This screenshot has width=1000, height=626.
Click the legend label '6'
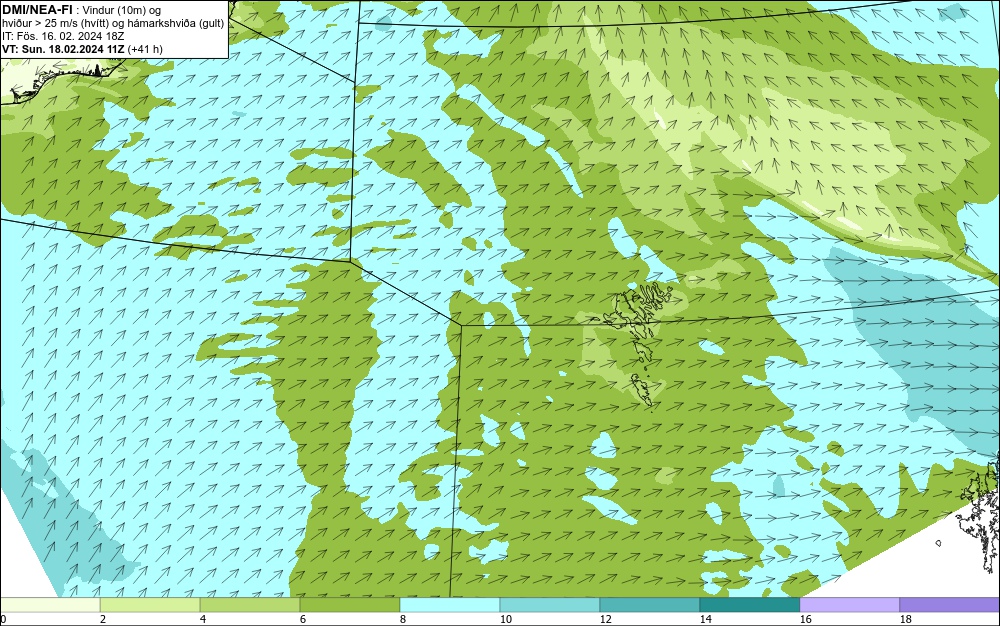[x=303, y=619]
